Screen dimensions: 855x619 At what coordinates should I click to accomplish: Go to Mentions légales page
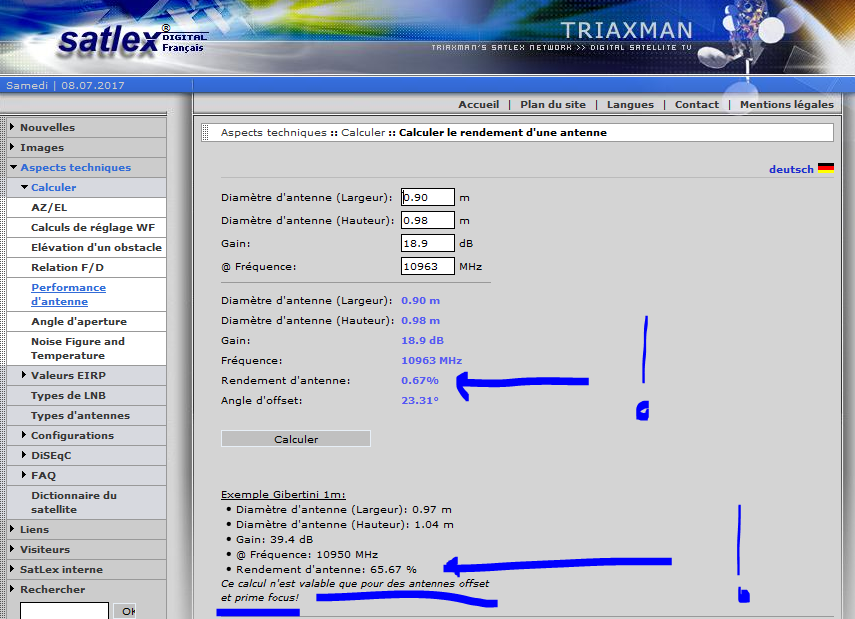click(x=786, y=104)
